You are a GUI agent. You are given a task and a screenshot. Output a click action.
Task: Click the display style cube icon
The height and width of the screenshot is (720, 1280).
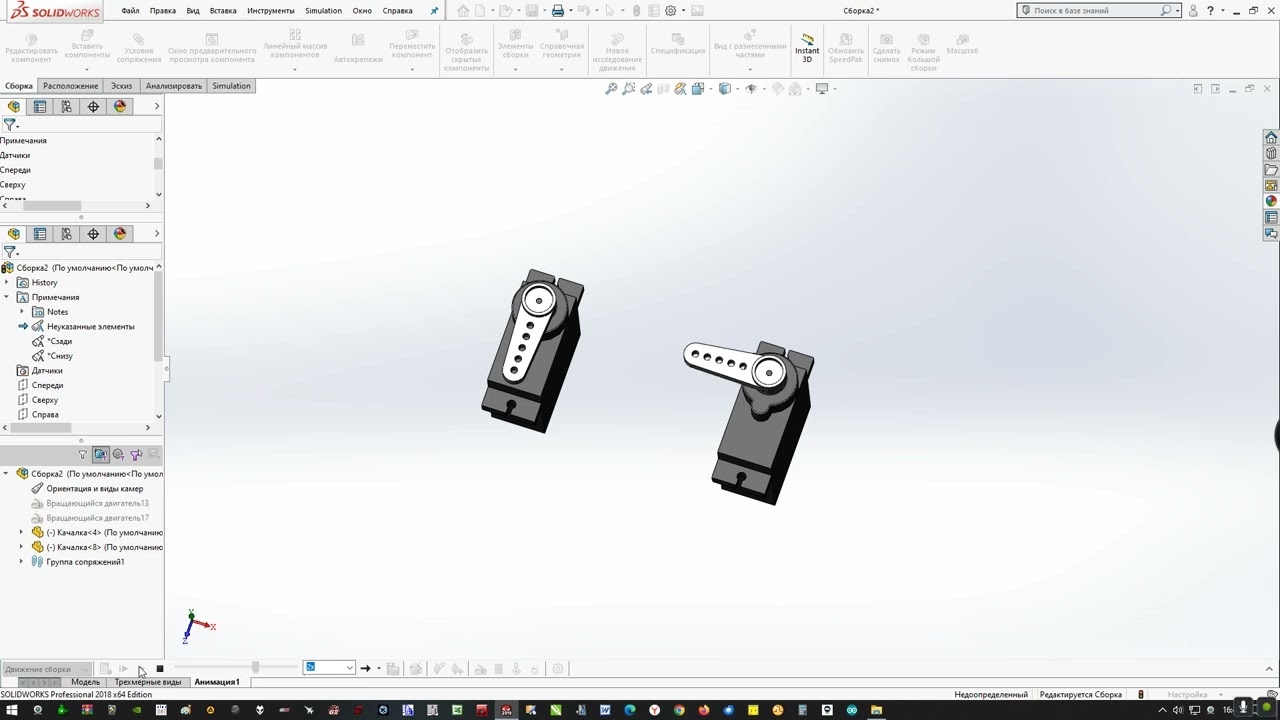(x=725, y=89)
